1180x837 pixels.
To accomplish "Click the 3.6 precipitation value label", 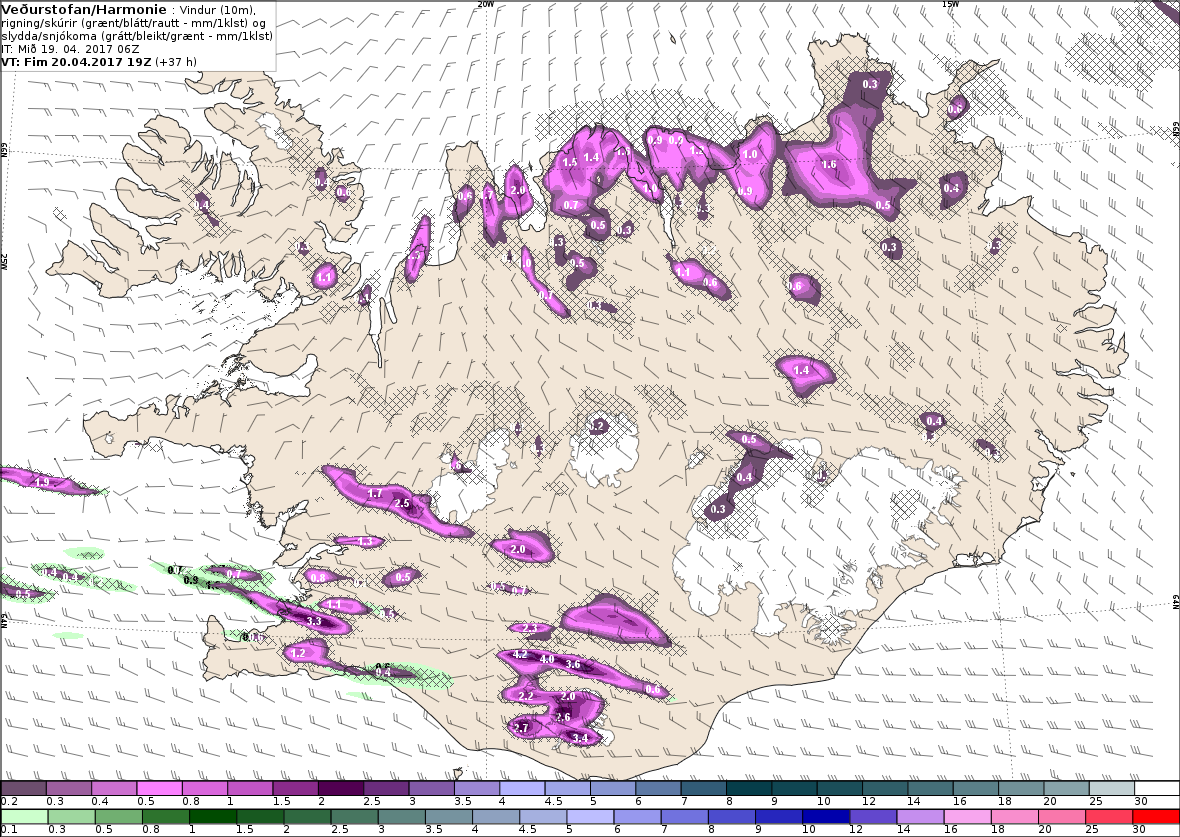I will (x=573, y=665).
